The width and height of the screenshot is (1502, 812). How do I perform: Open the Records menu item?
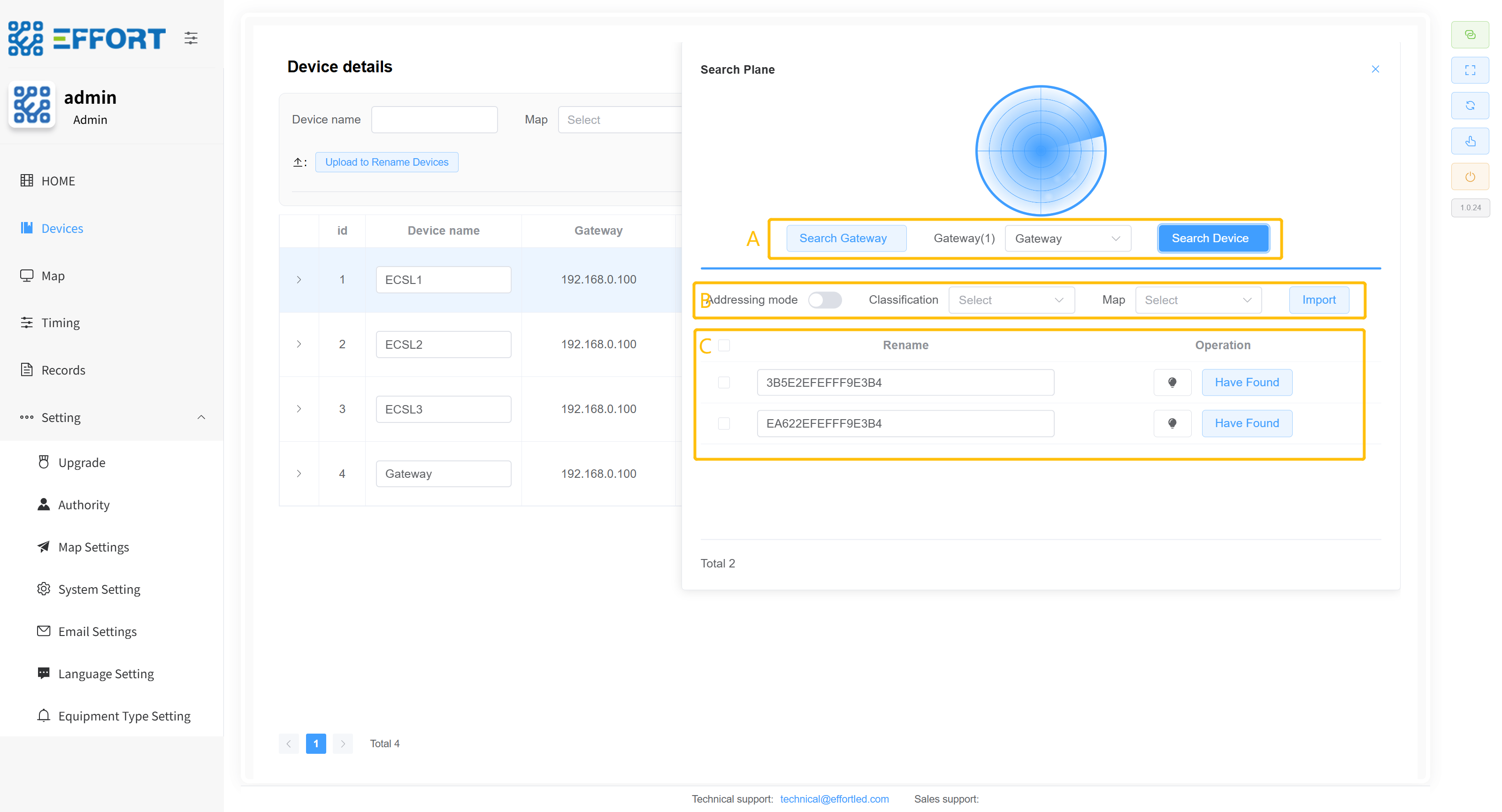click(x=63, y=369)
